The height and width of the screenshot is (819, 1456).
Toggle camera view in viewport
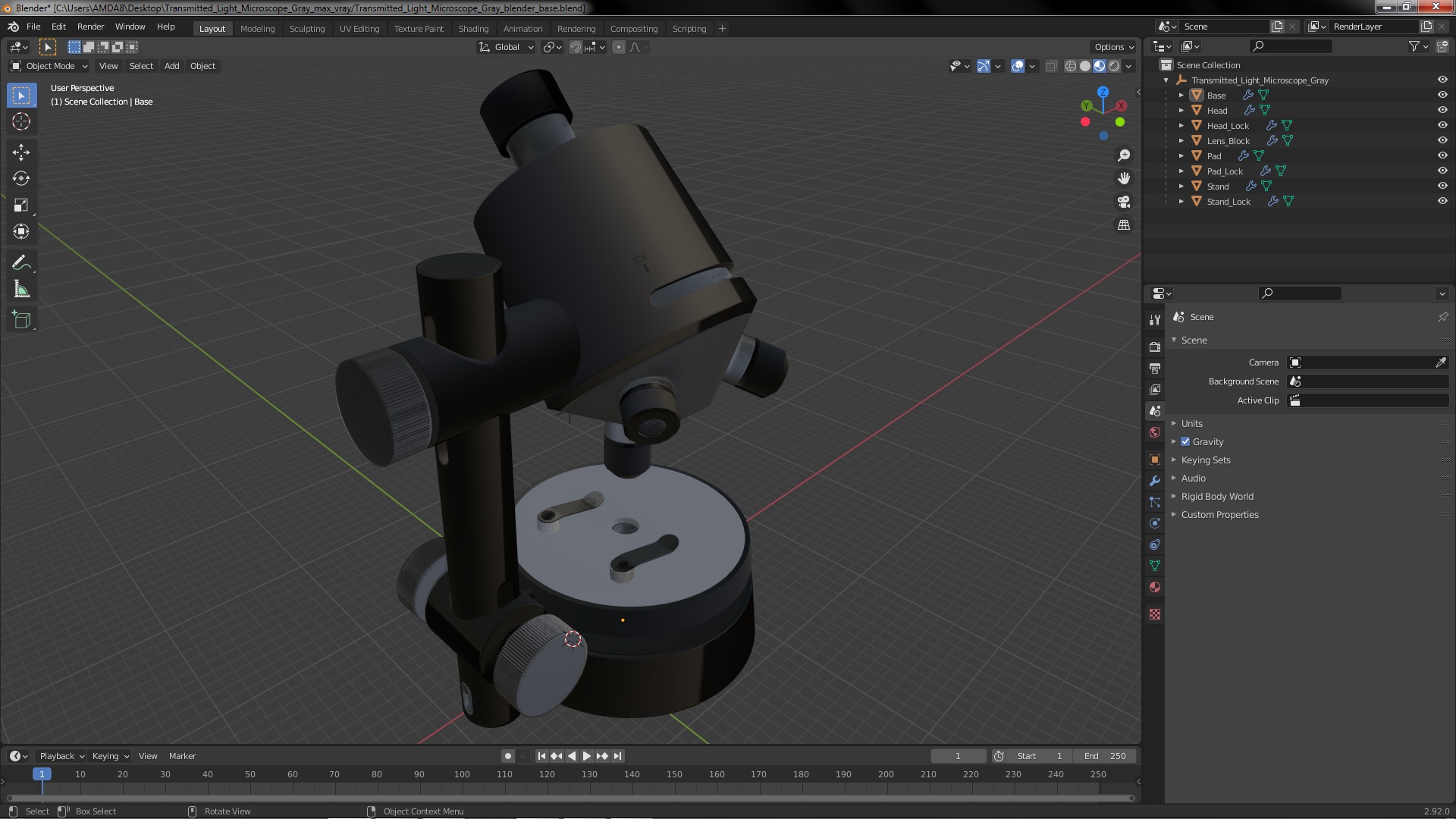point(1124,202)
